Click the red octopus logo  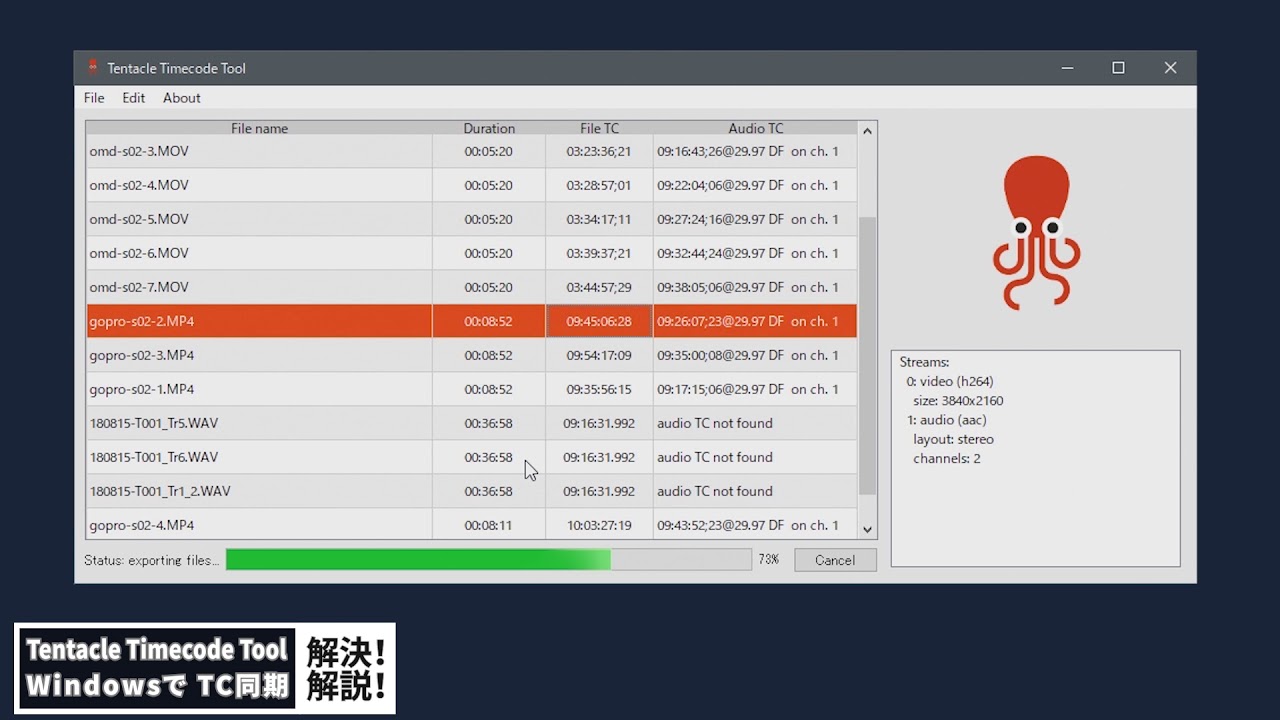coord(1036,232)
